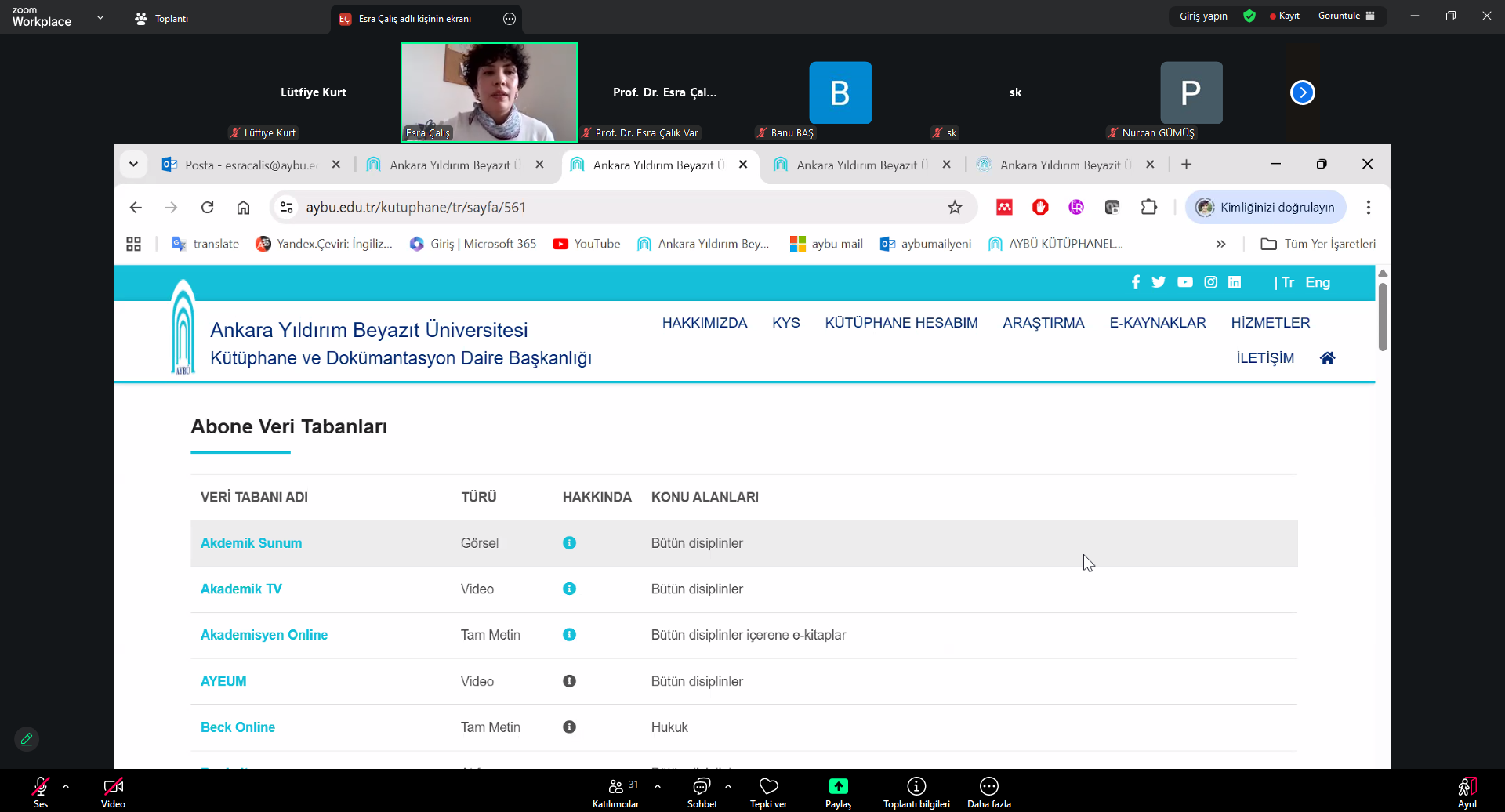Show next participants with blue arrow

(x=1302, y=92)
